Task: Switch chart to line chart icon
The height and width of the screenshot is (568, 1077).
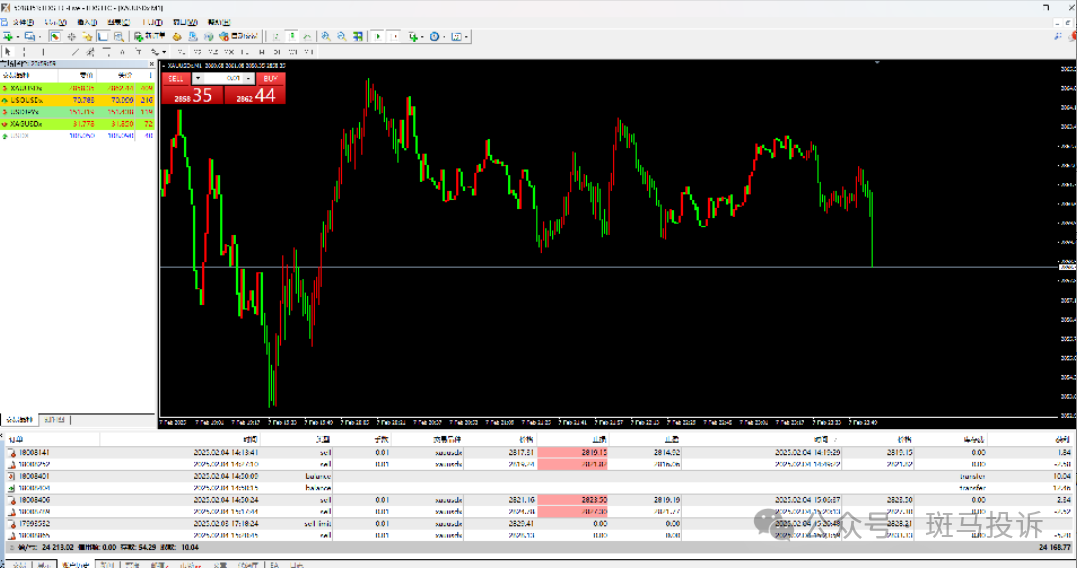Action: click(307, 36)
